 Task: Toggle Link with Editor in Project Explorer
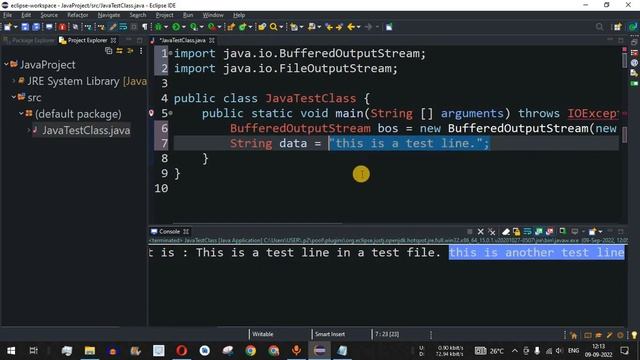119,51
